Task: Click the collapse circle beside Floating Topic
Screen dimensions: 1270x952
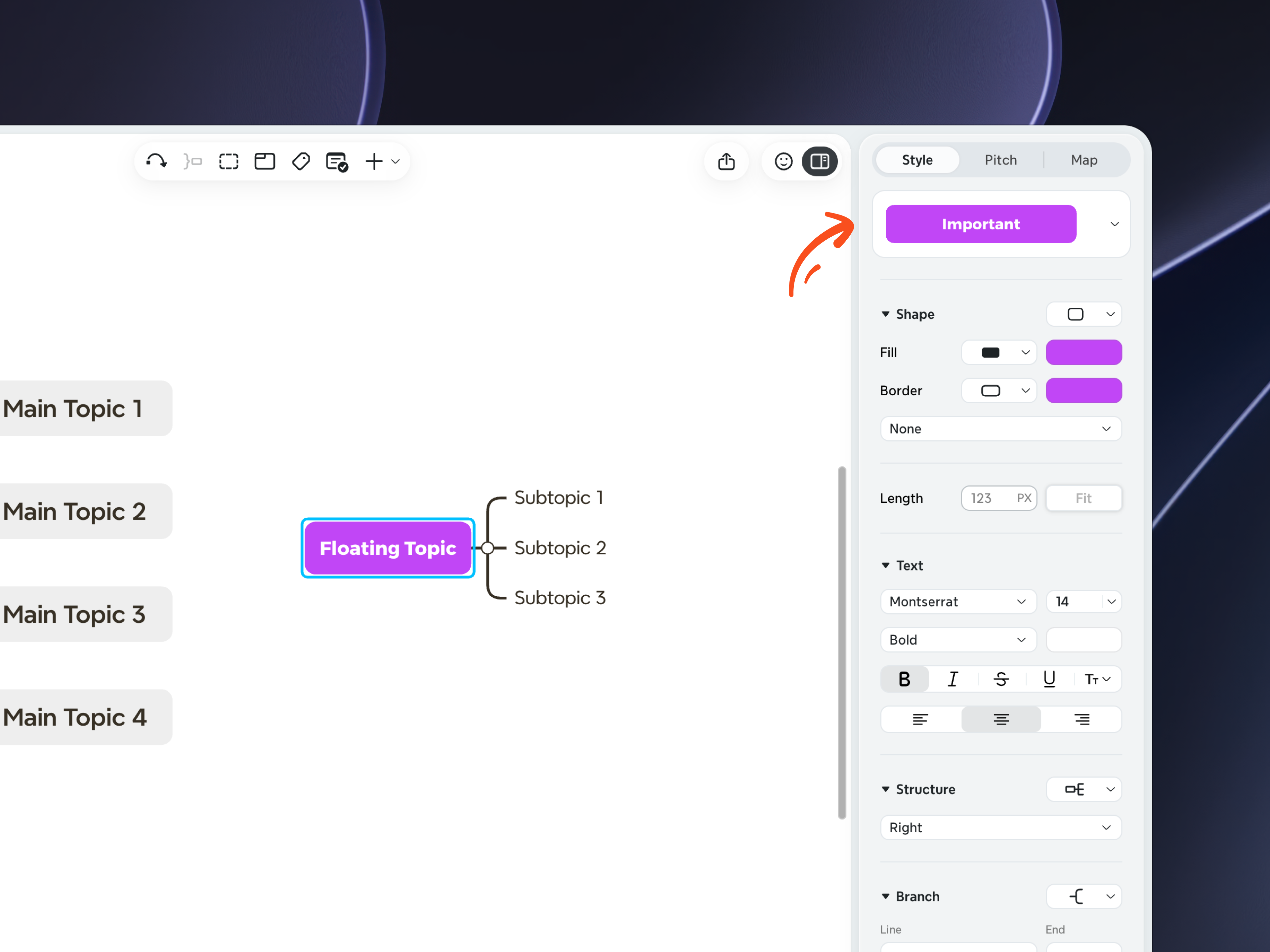Action: (487, 548)
